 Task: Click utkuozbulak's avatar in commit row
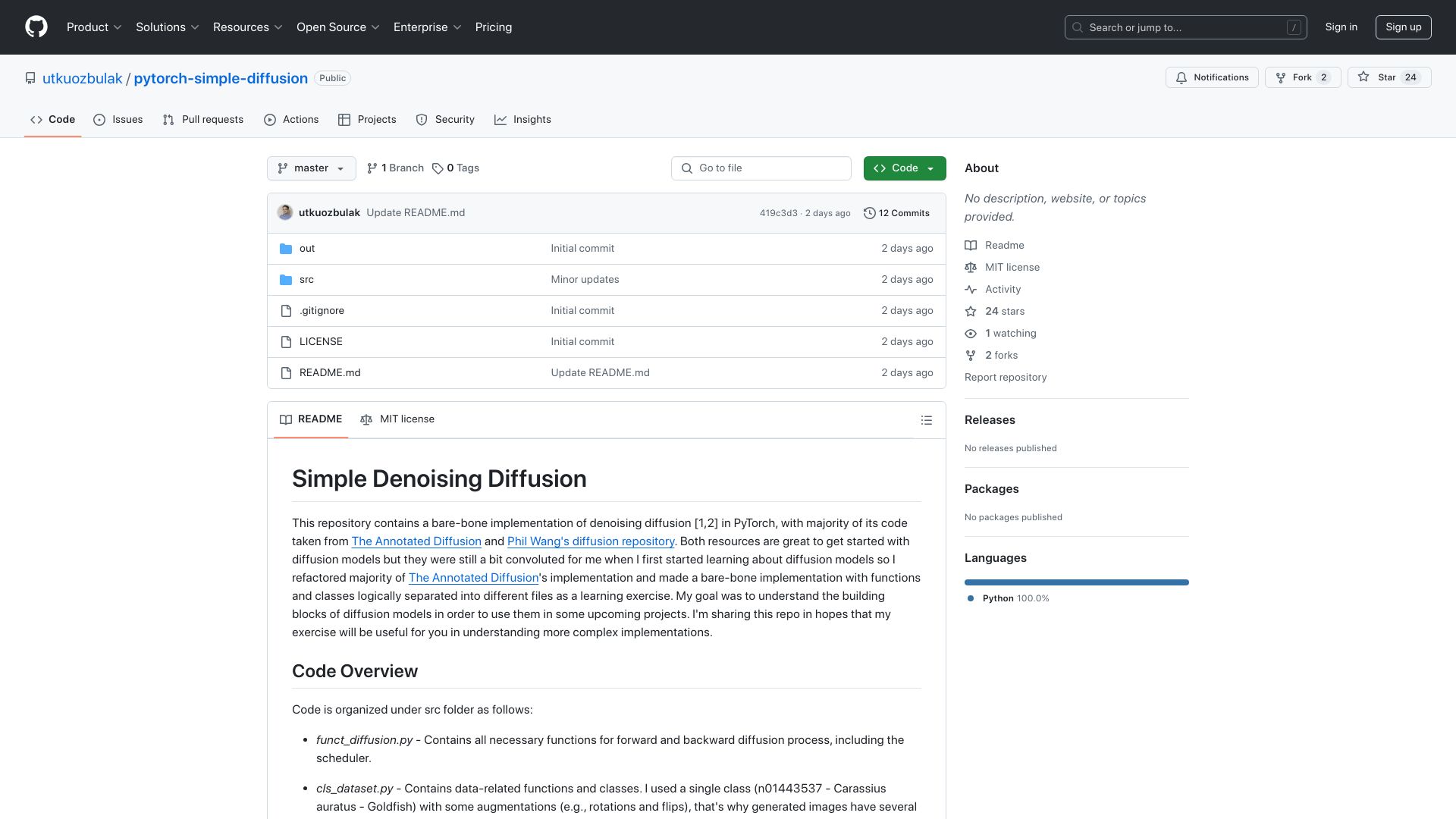pyautogui.click(x=285, y=212)
